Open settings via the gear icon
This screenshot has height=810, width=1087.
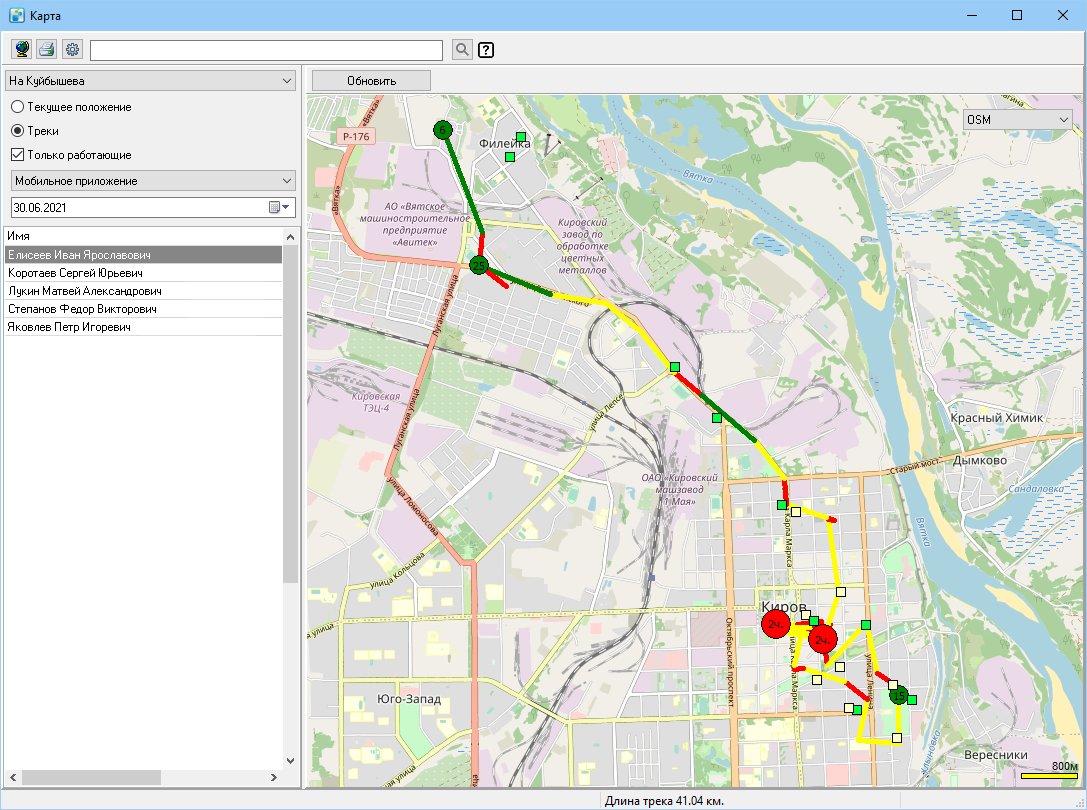tap(72, 49)
